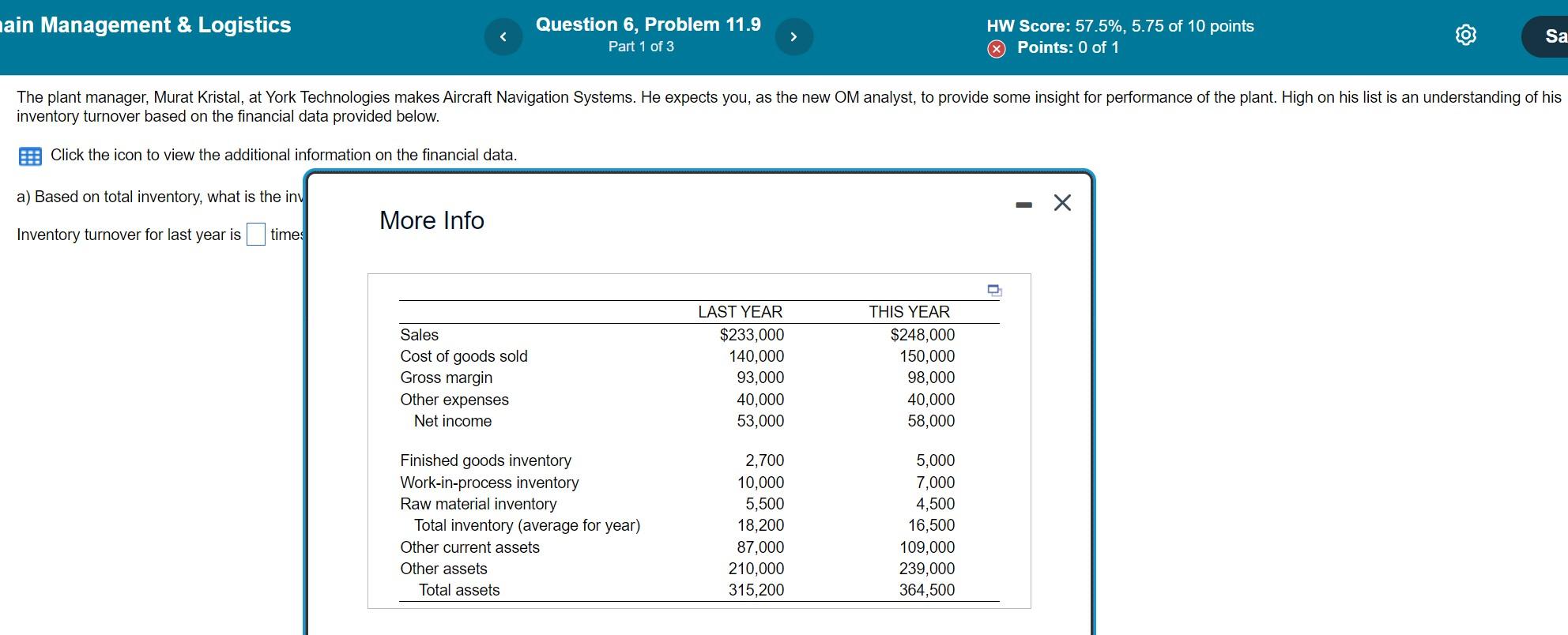The width and height of the screenshot is (1568, 635).
Task: Select last year's raw material 5,500
Action: pos(765,504)
